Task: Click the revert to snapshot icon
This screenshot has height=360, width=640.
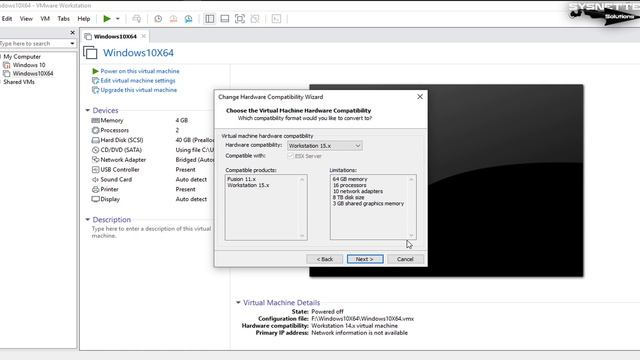Action: click(173, 19)
